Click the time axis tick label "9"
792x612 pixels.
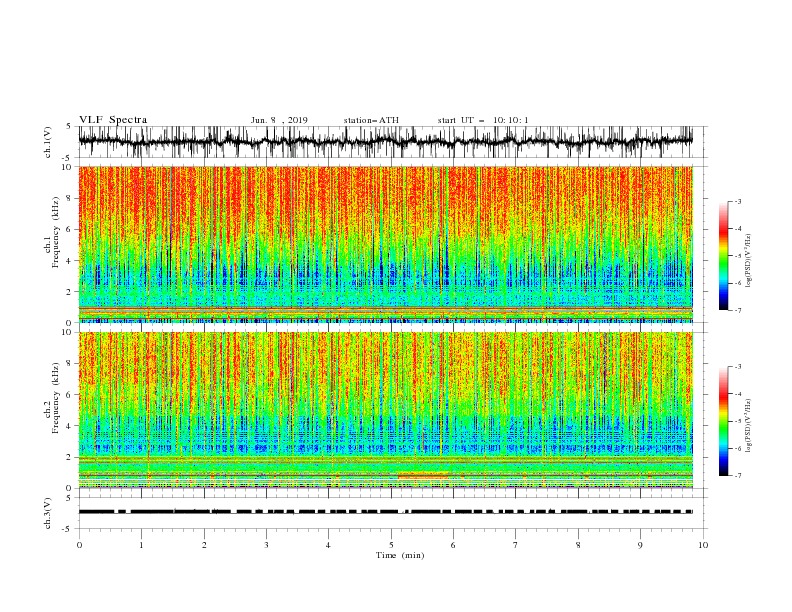[640, 545]
